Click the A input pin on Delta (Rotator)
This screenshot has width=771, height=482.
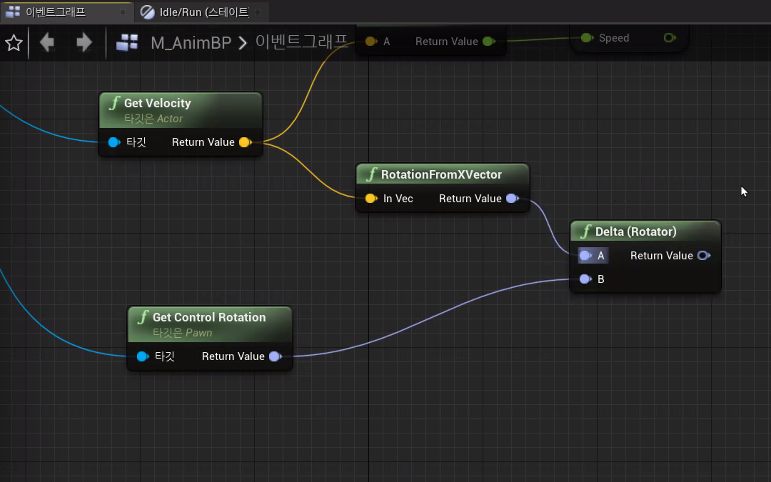coord(585,255)
